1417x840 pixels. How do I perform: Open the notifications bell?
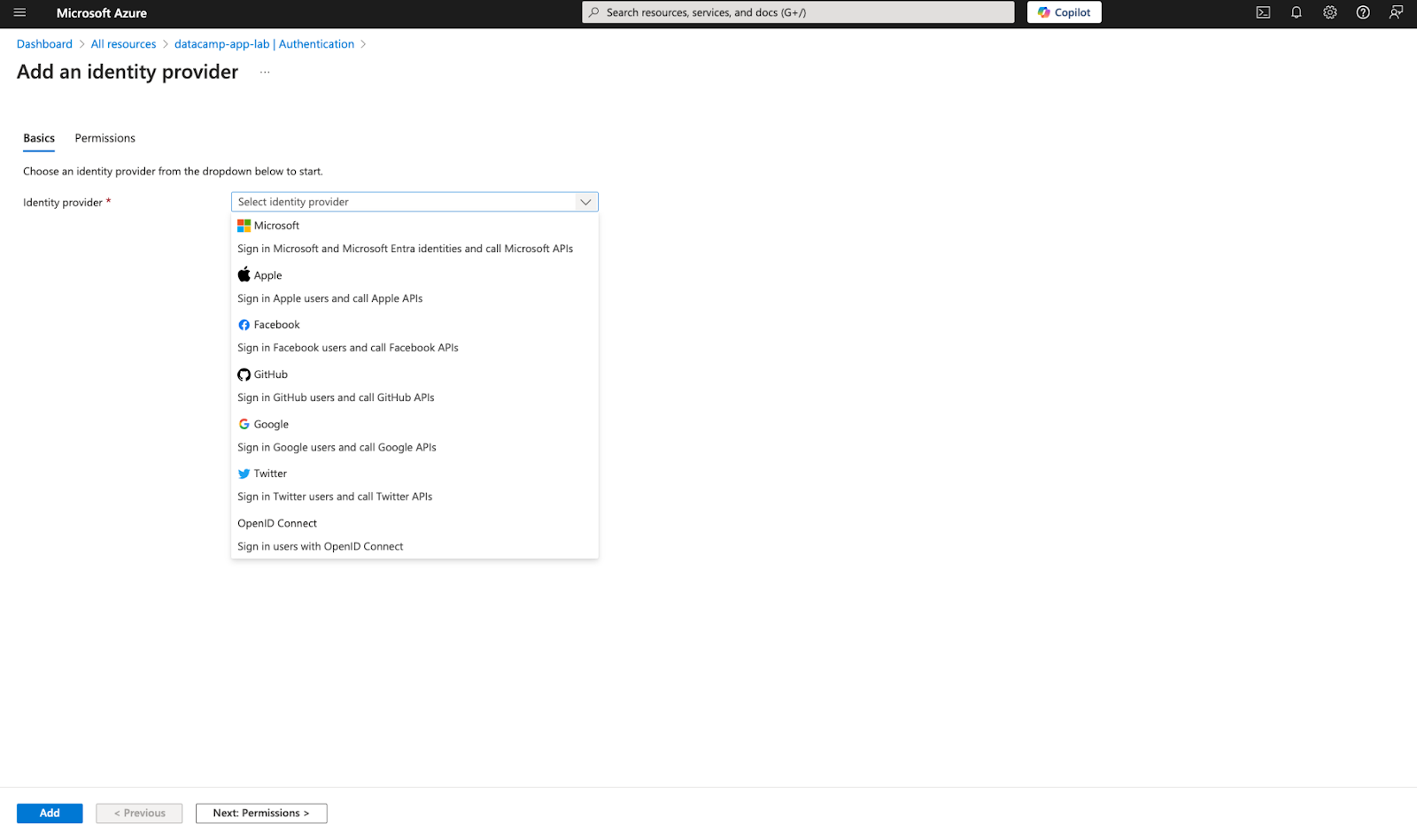[1297, 12]
